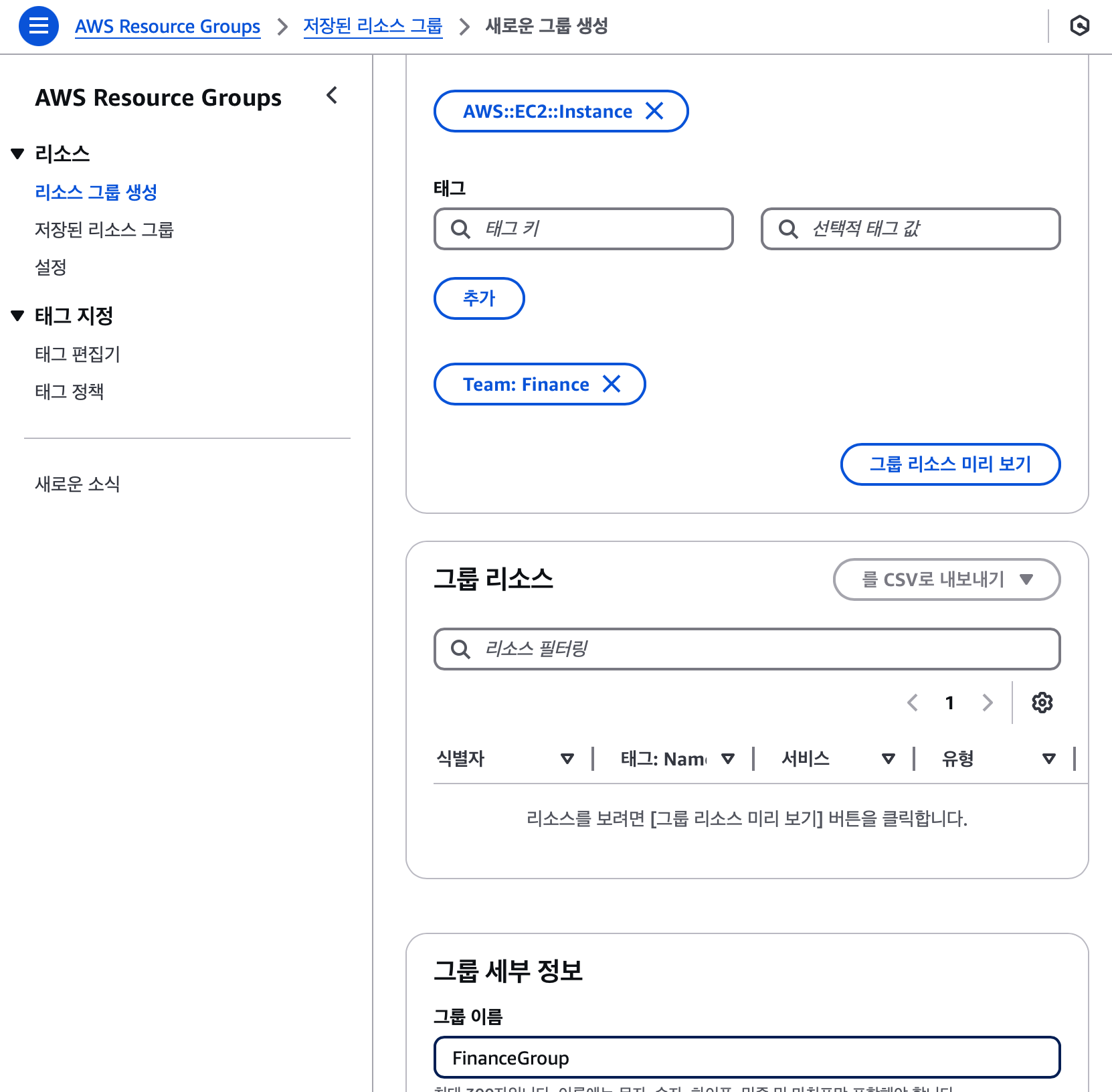Viewport: 1112px width, 1092px height.
Task: Click the search icon in resource filter
Action: coord(460,649)
